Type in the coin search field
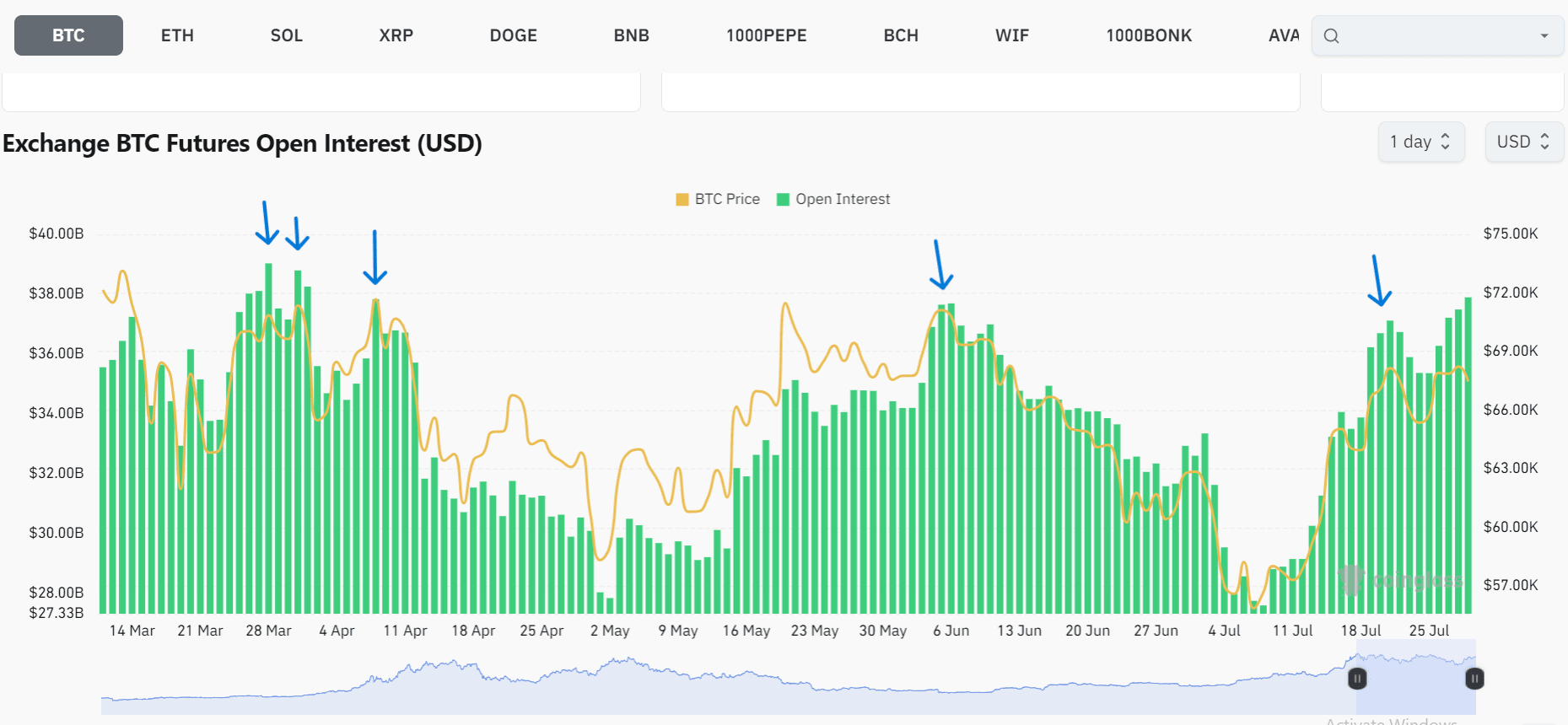 [1434, 36]
